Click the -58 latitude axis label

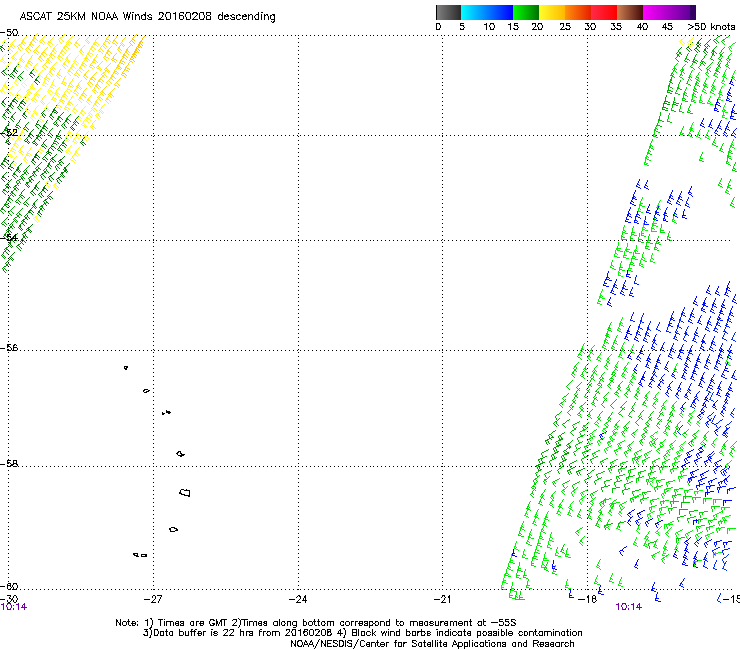coord(9,464)
